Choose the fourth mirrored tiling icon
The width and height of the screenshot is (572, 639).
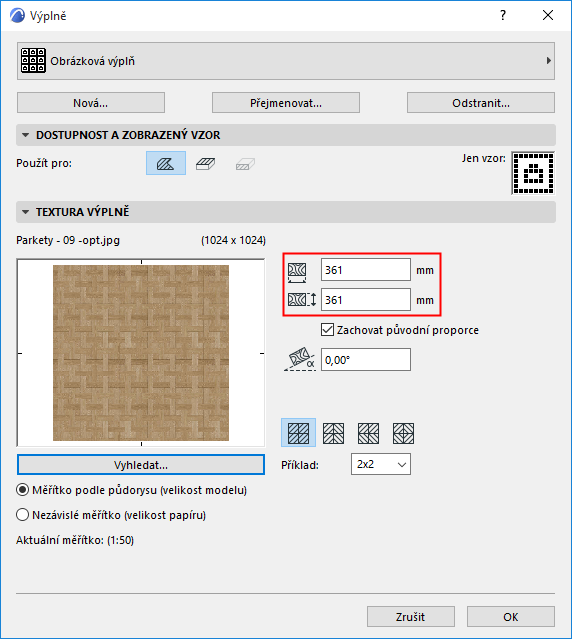coord(403,433)
